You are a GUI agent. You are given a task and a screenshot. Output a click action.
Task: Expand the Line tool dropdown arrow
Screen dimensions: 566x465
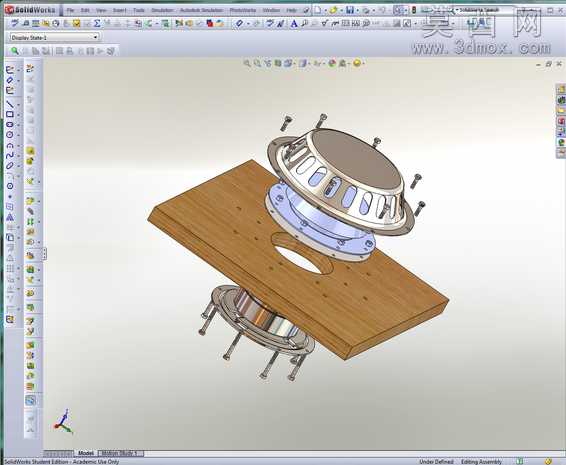[x=18, y=105]
